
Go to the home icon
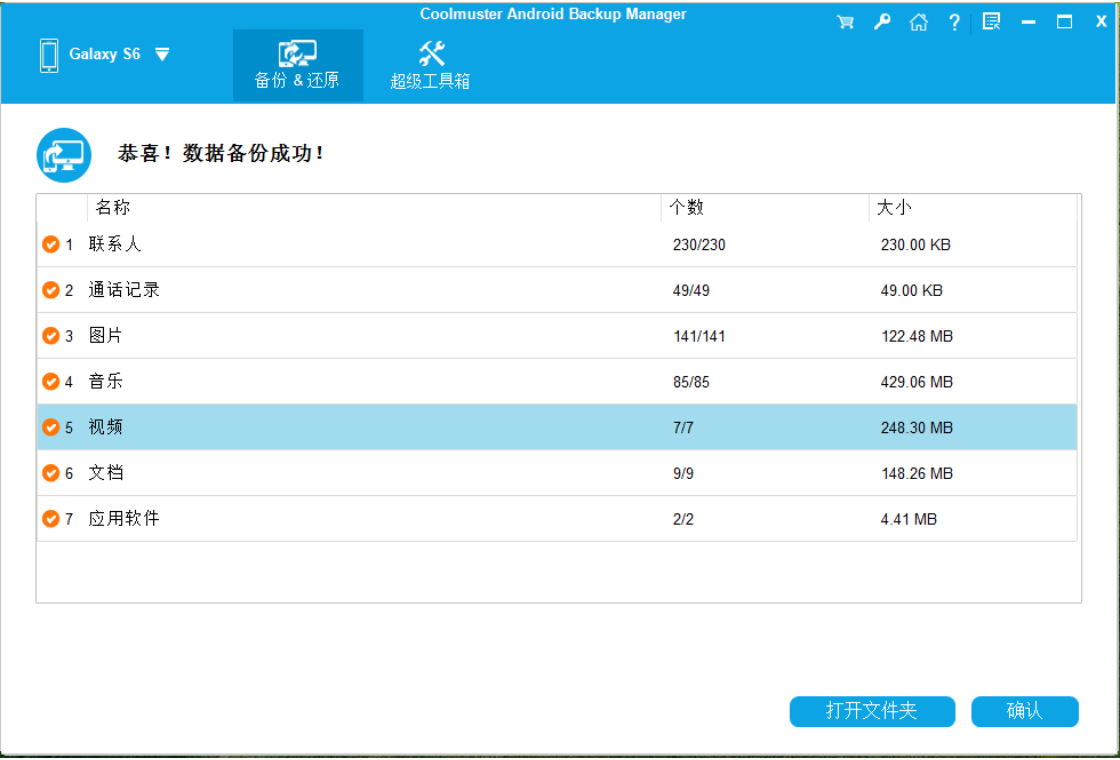tap(919, 22)
